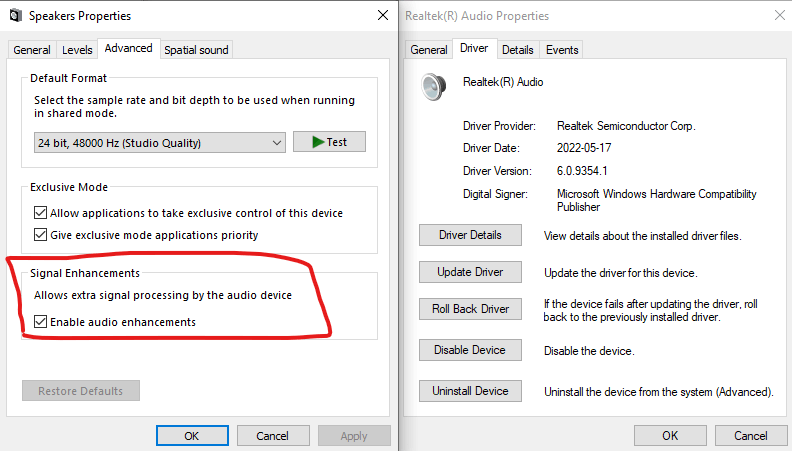792x451 pixels.
Task: Click the Speakers Properties title bar speaker icon
Action: [x=16, y=15]
